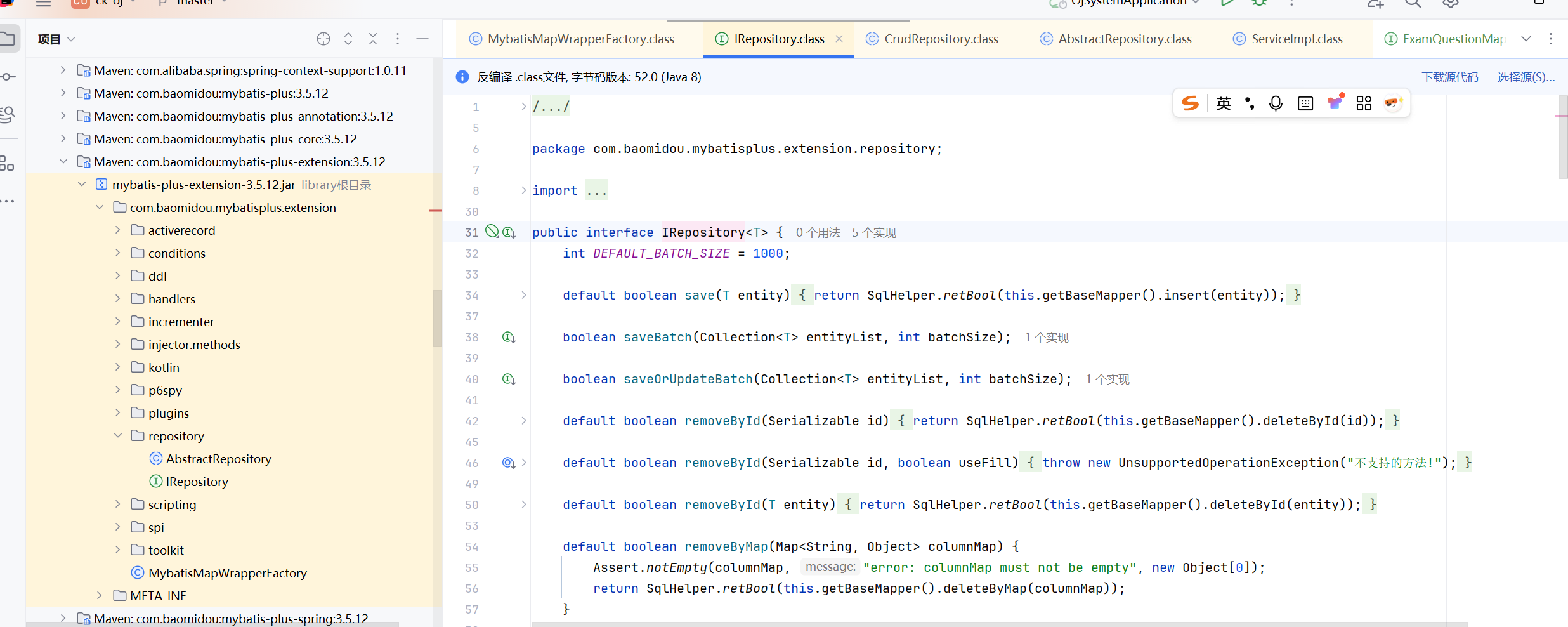
Task: Expand all project tree nodes
Action: coord(348,39)
